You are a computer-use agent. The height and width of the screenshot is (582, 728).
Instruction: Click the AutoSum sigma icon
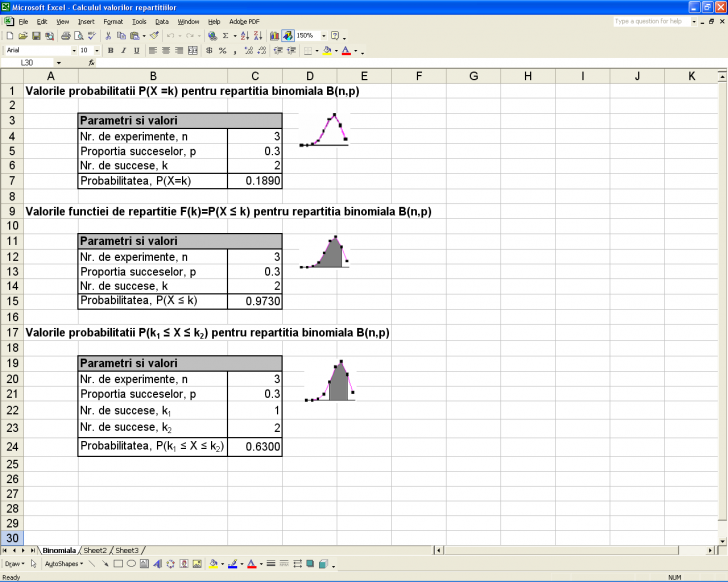(x=226, y=36)
